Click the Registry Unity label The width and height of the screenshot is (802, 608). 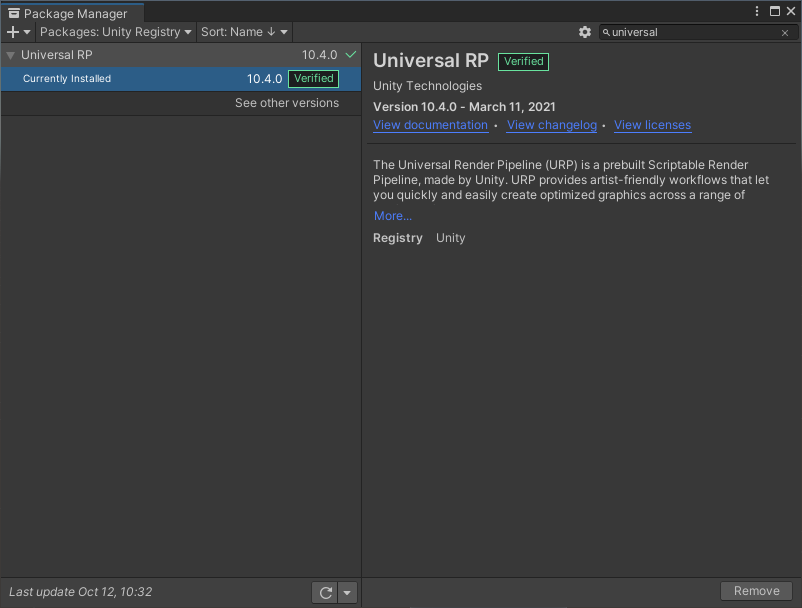[419, 238]
